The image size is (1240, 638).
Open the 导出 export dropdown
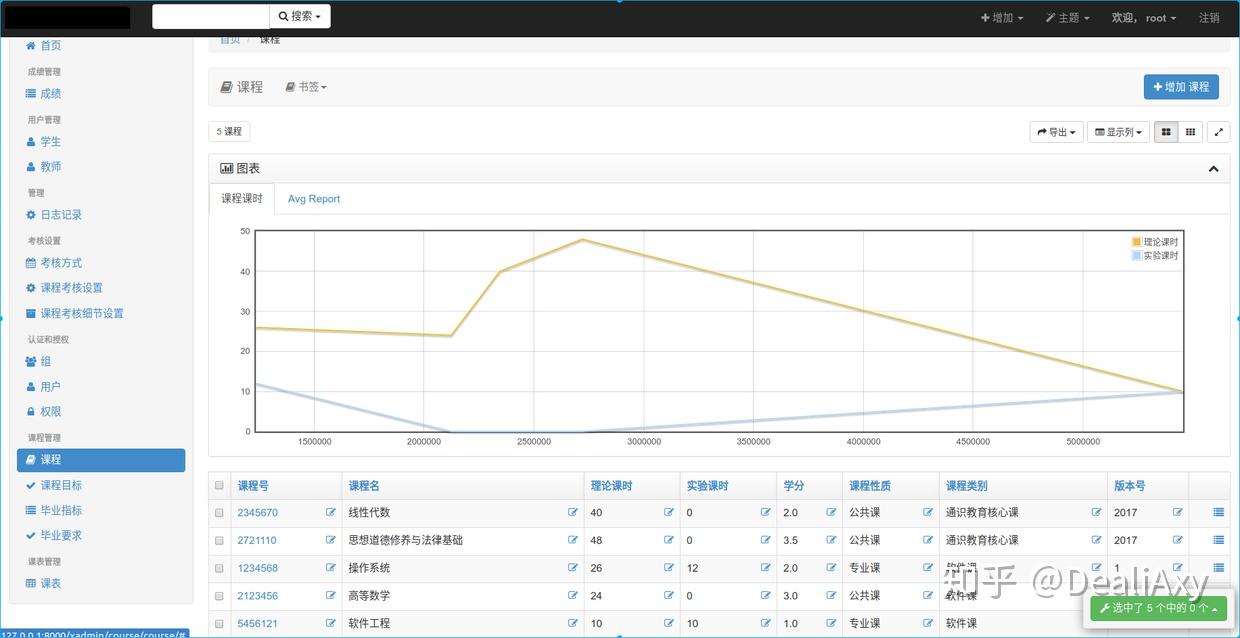[x=1056, y=131]
